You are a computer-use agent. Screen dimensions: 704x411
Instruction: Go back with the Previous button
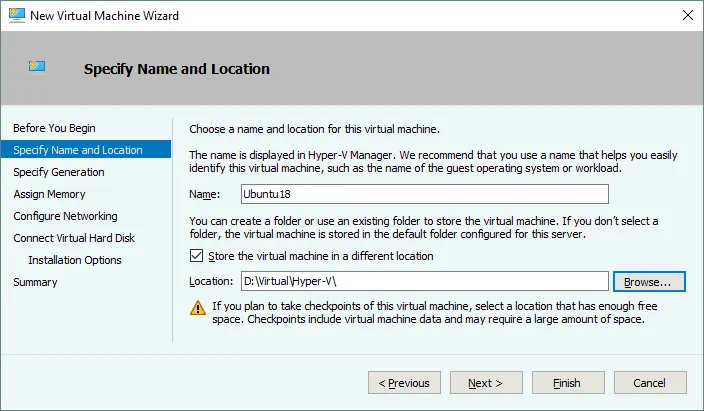pos(405,382)
